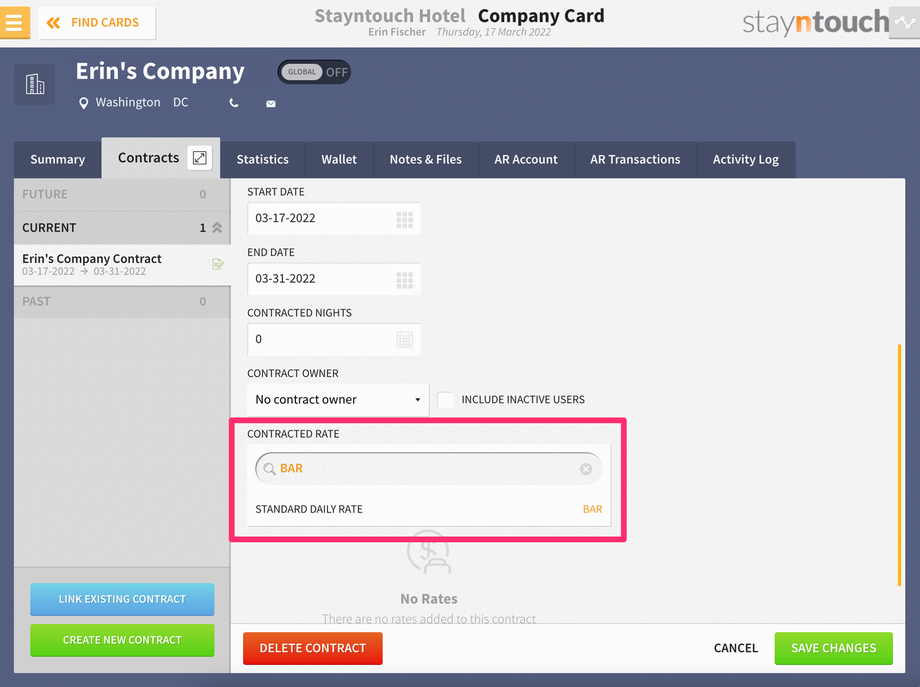The image size is (920, 687).
Task: Open the AR Transactions tab
Action: (635, 160)
